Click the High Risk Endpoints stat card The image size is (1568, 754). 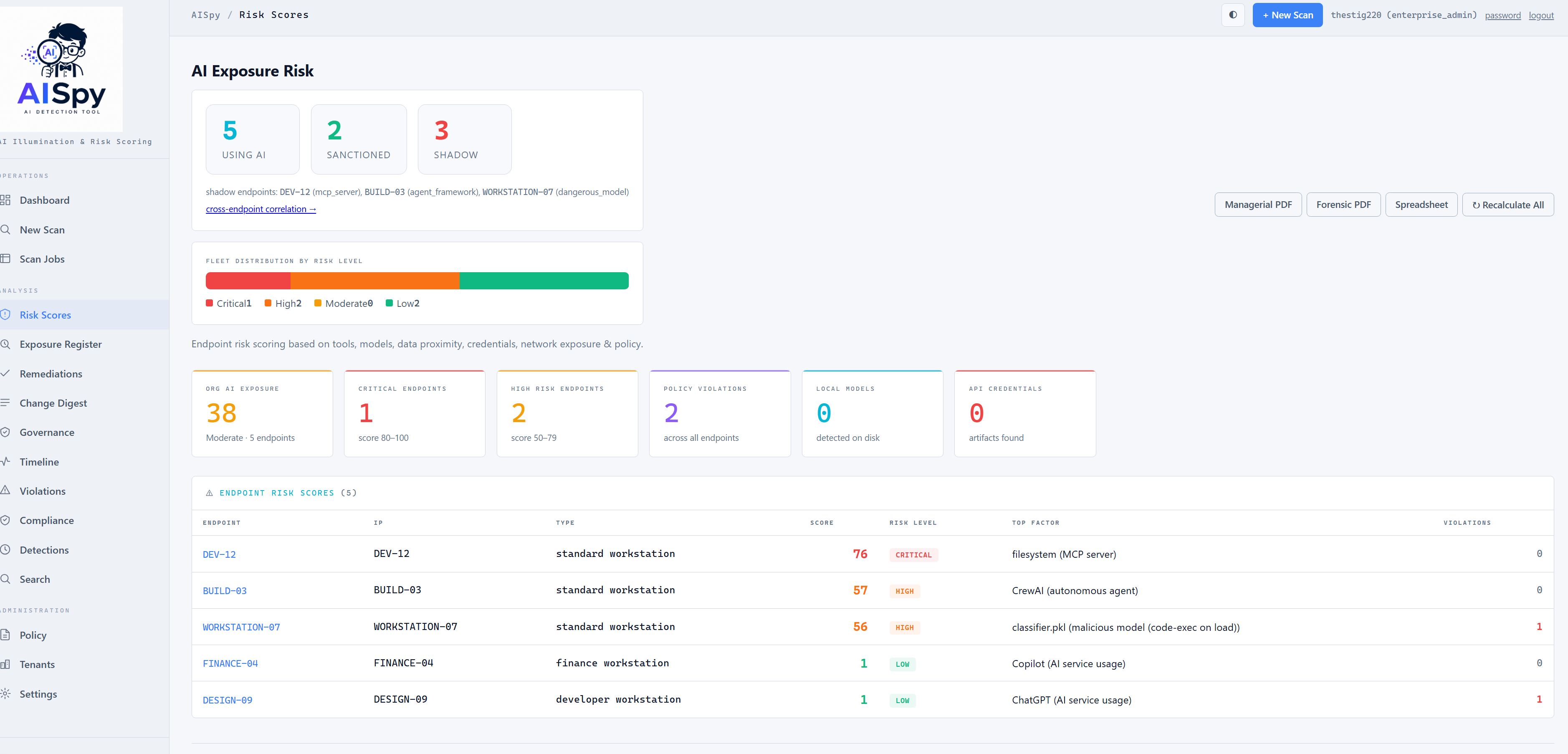coord(567,413)
